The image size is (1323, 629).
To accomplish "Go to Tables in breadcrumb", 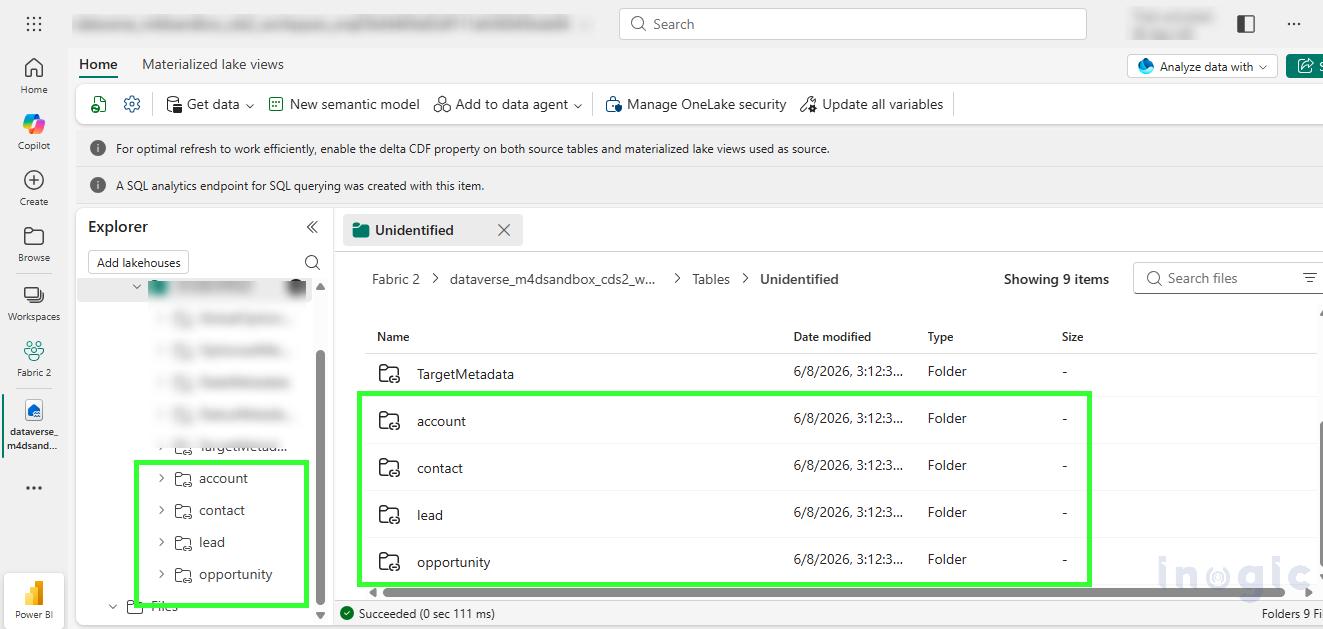I will pos(711,279).
